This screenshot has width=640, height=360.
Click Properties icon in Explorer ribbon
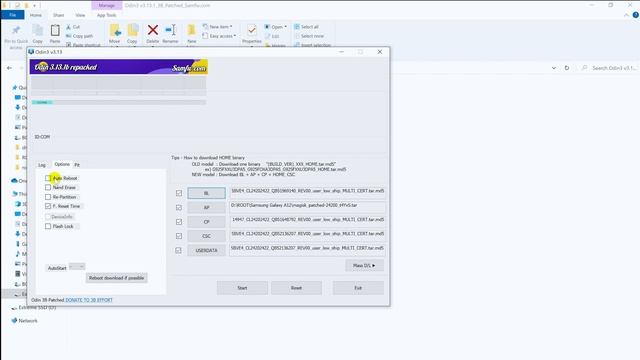click(x=252, y=31)
